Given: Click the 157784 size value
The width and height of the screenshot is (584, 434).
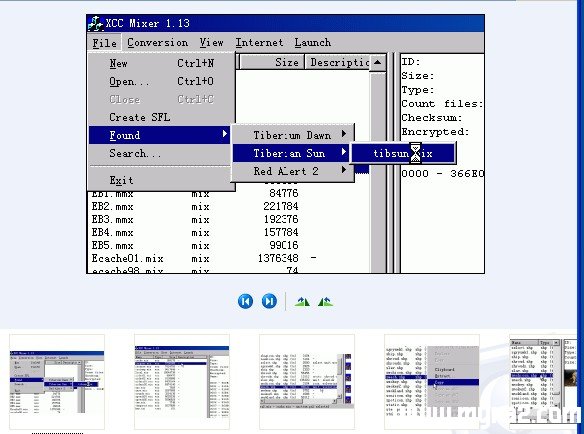Looking at the screenshot, I should (x=281, y=232).
